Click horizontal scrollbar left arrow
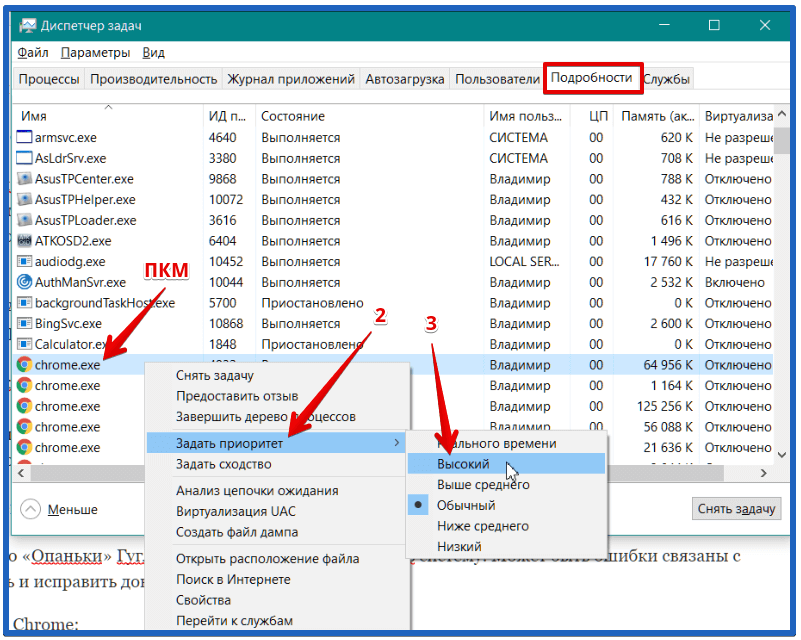Image resolution: width=801 pixels, height=640 pixels. click(21, 473)
